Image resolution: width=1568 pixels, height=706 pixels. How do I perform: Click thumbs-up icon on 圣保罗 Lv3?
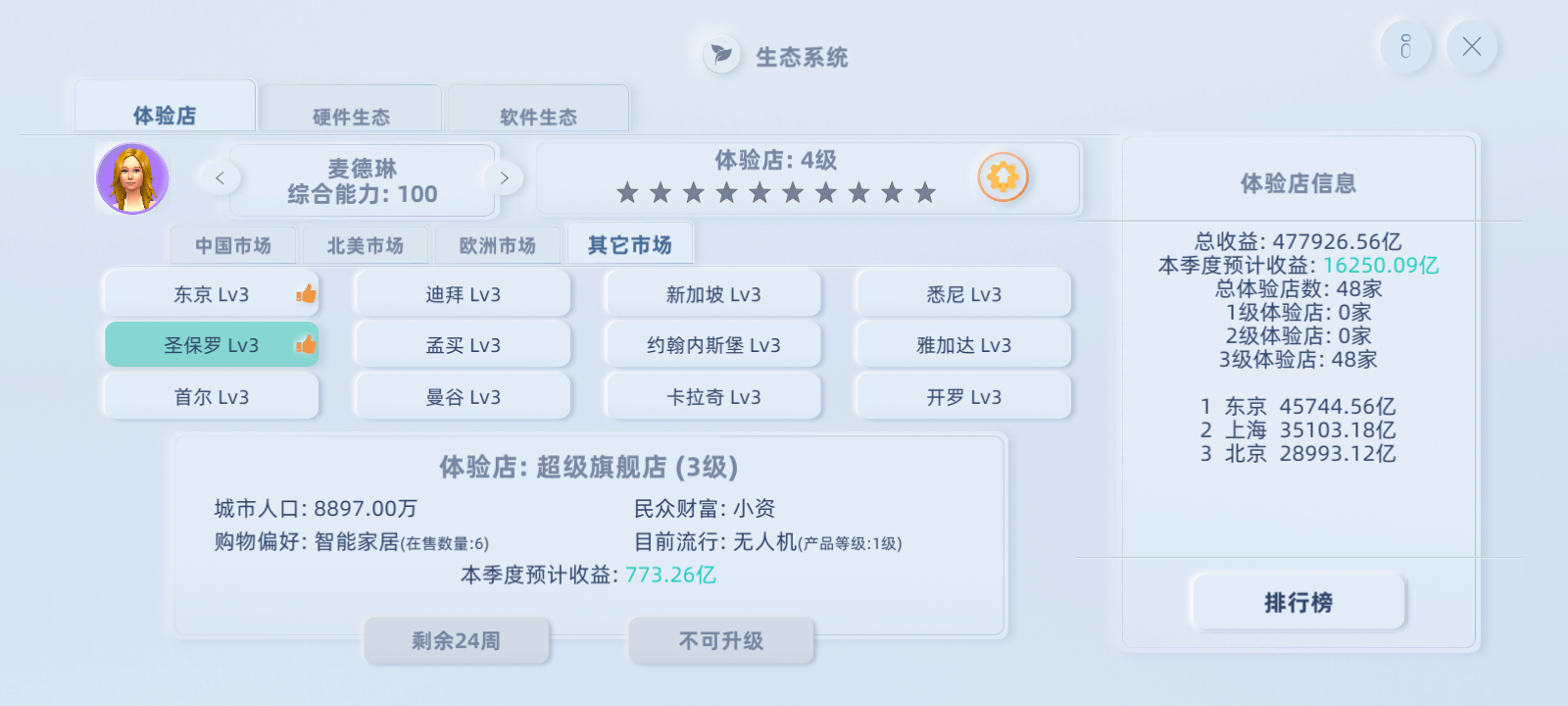click(306, 344)
